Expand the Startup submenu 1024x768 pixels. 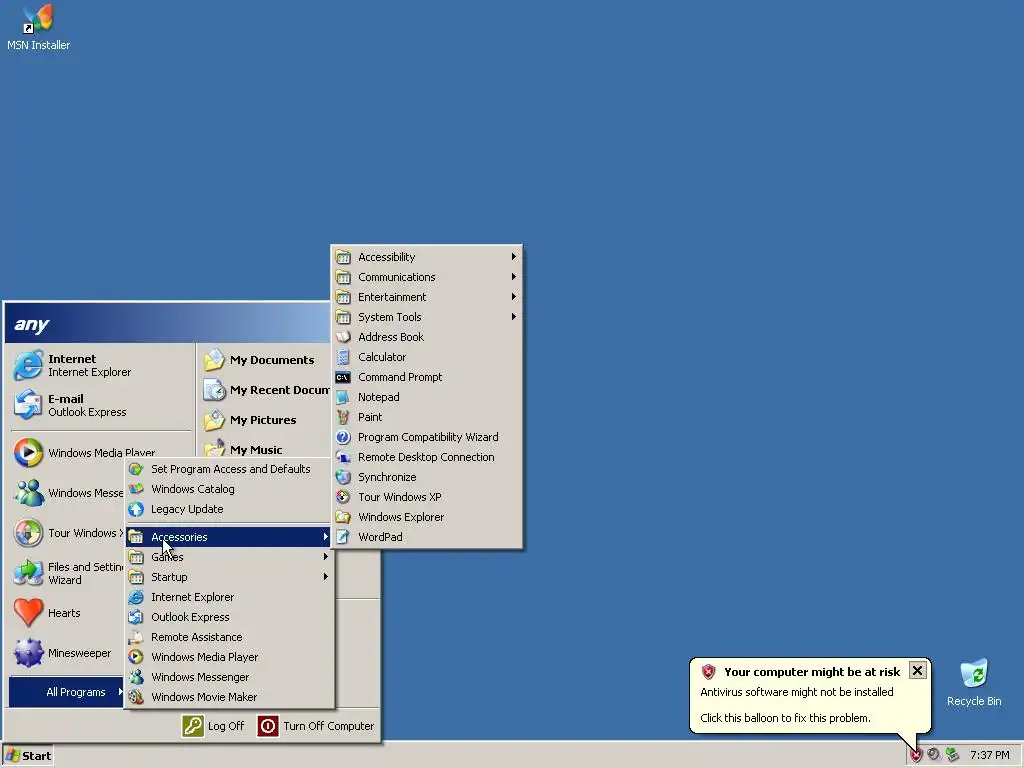(x=229, y=577)
